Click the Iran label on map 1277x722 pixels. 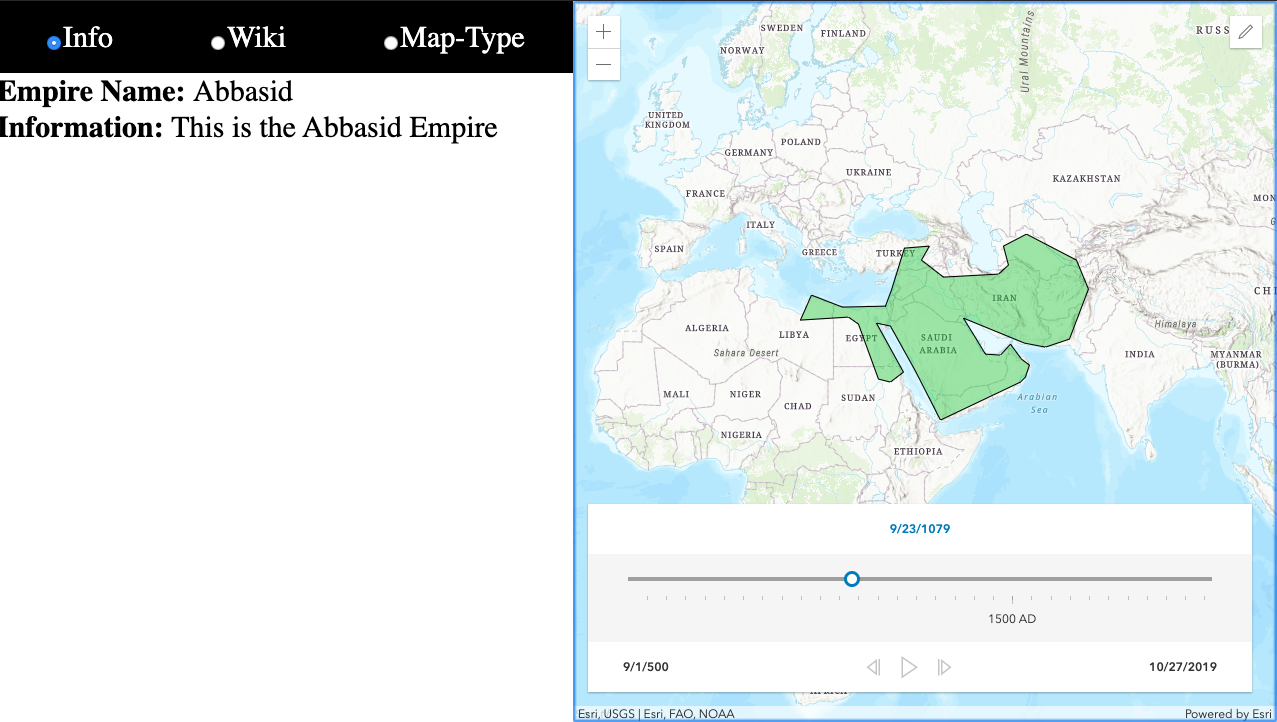pos(1004,298)
